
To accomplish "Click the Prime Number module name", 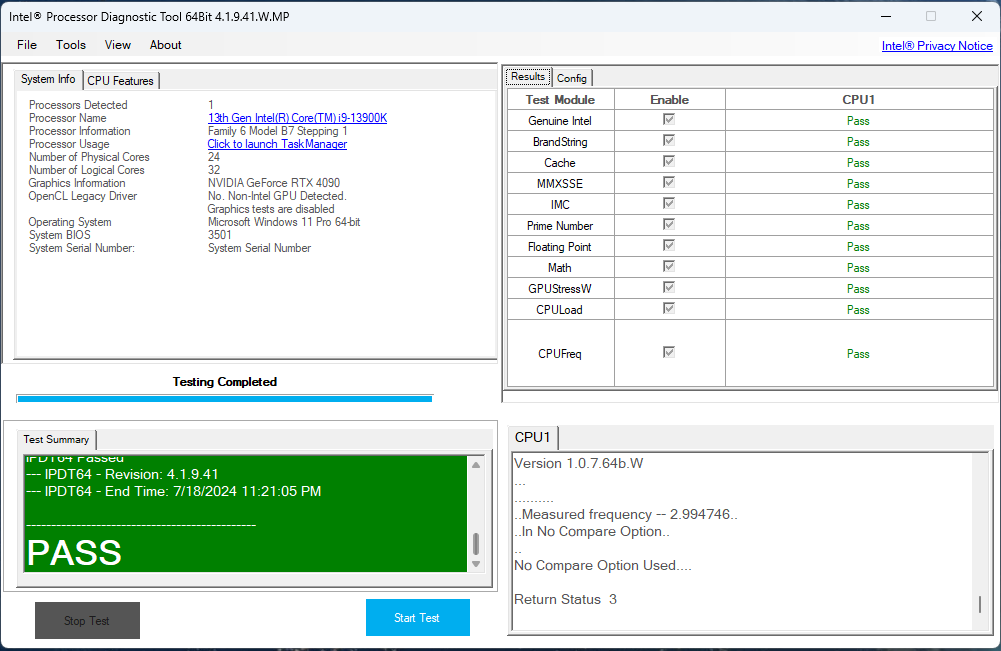I will coord(560,226).
